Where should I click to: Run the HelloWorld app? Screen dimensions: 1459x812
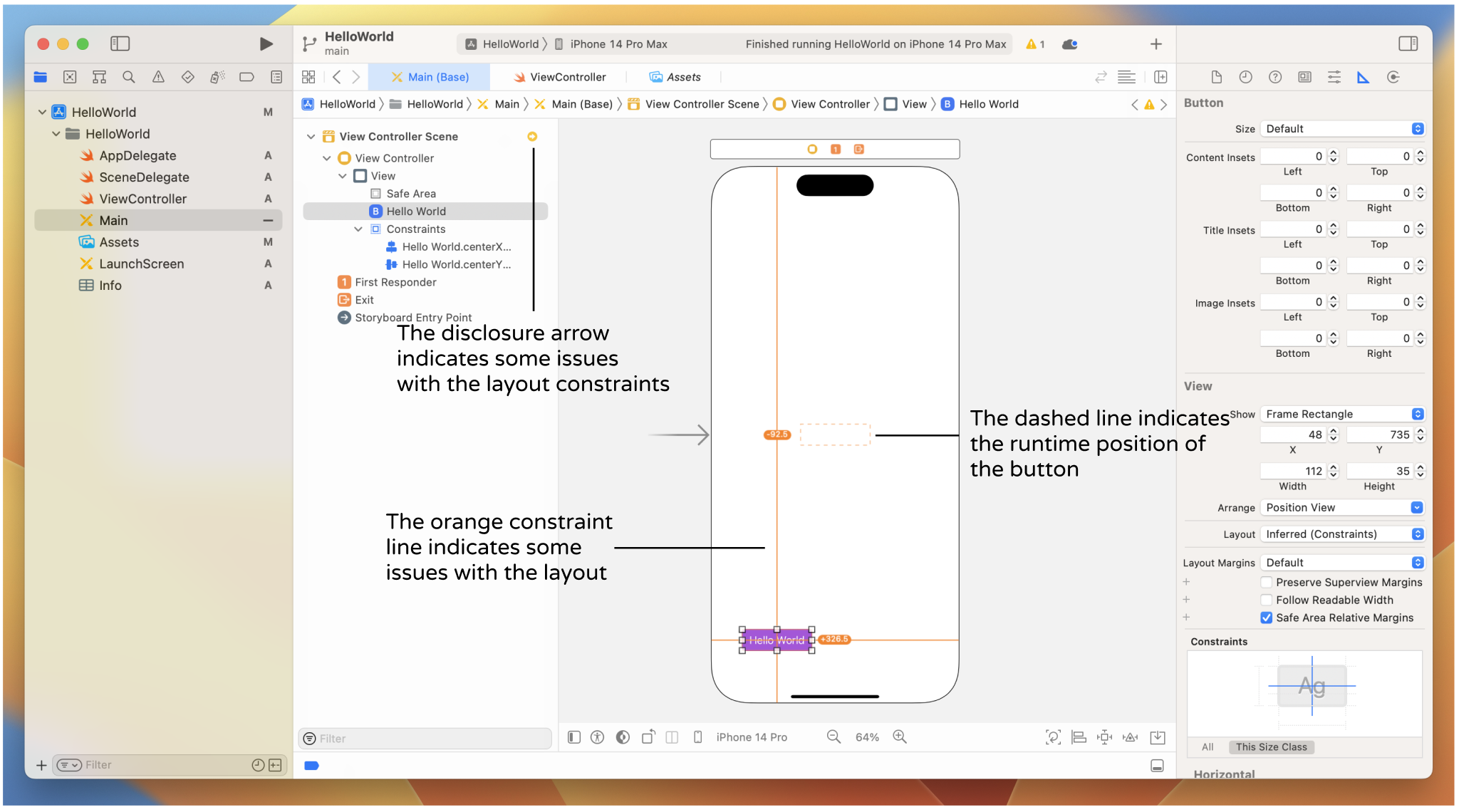[266, 43]
